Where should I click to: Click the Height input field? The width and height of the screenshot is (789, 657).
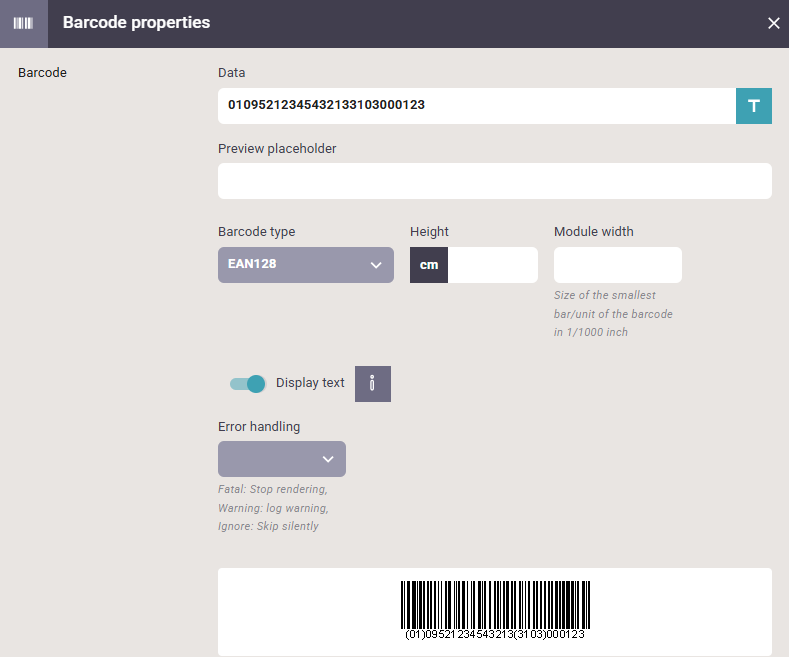492,265
